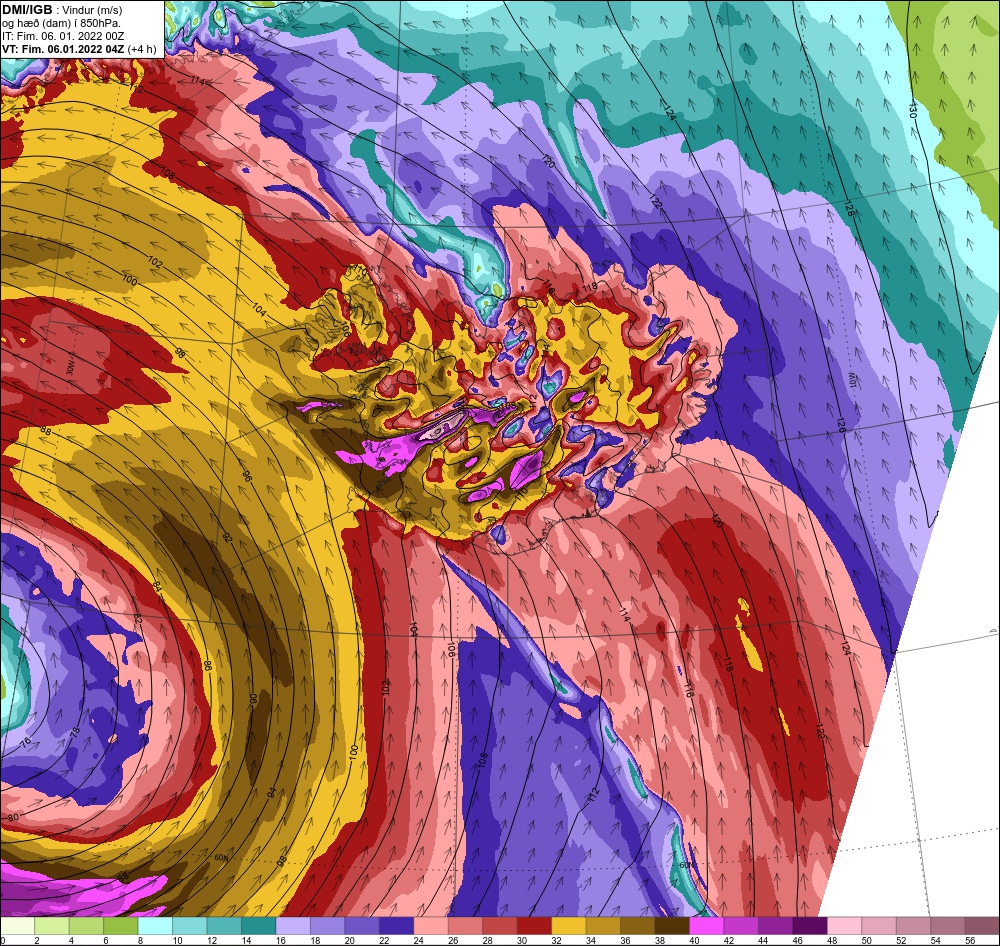Click the '78' contour label

click(76, 731)
